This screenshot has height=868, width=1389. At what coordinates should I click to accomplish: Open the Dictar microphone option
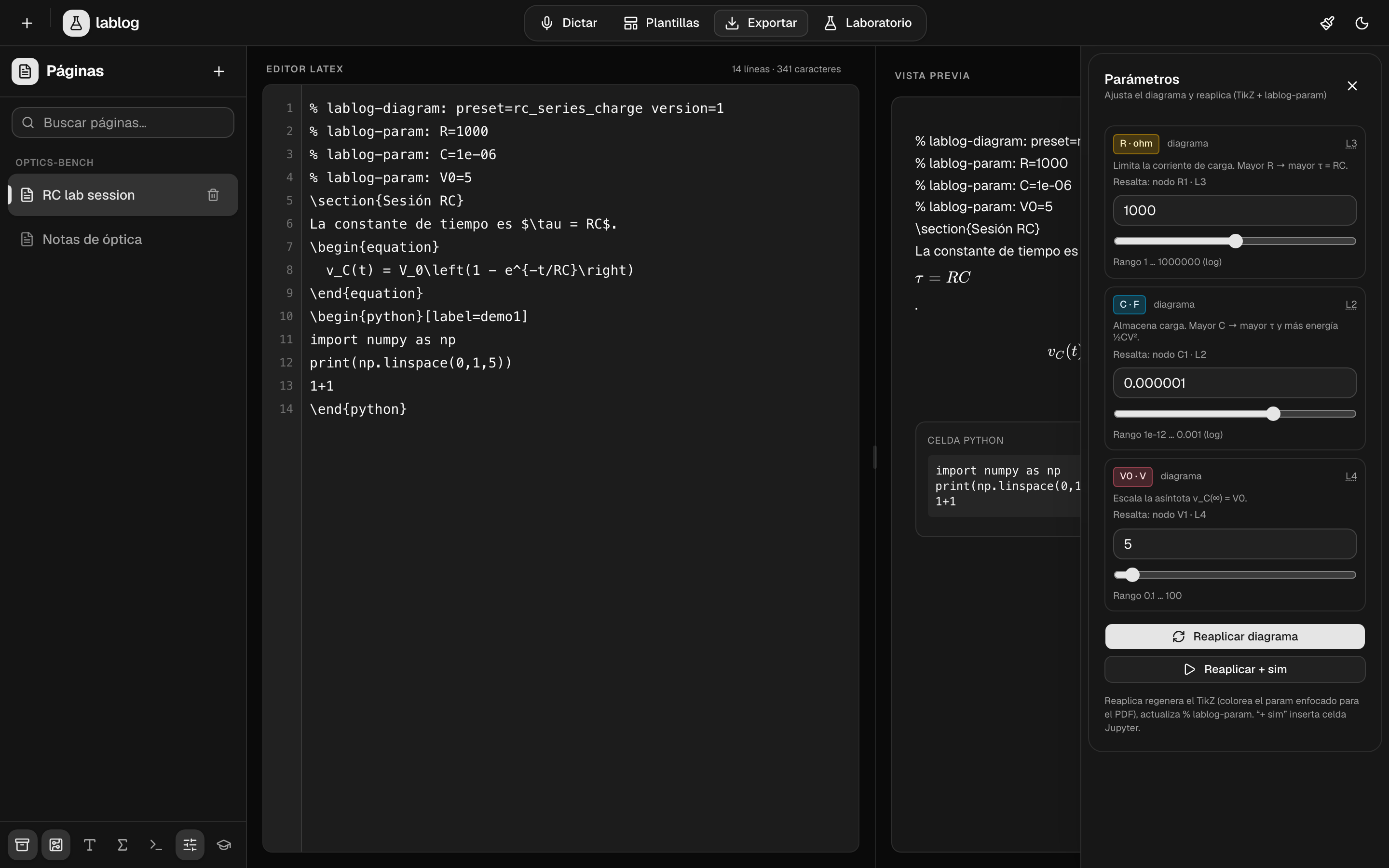(x=569, y=23)
